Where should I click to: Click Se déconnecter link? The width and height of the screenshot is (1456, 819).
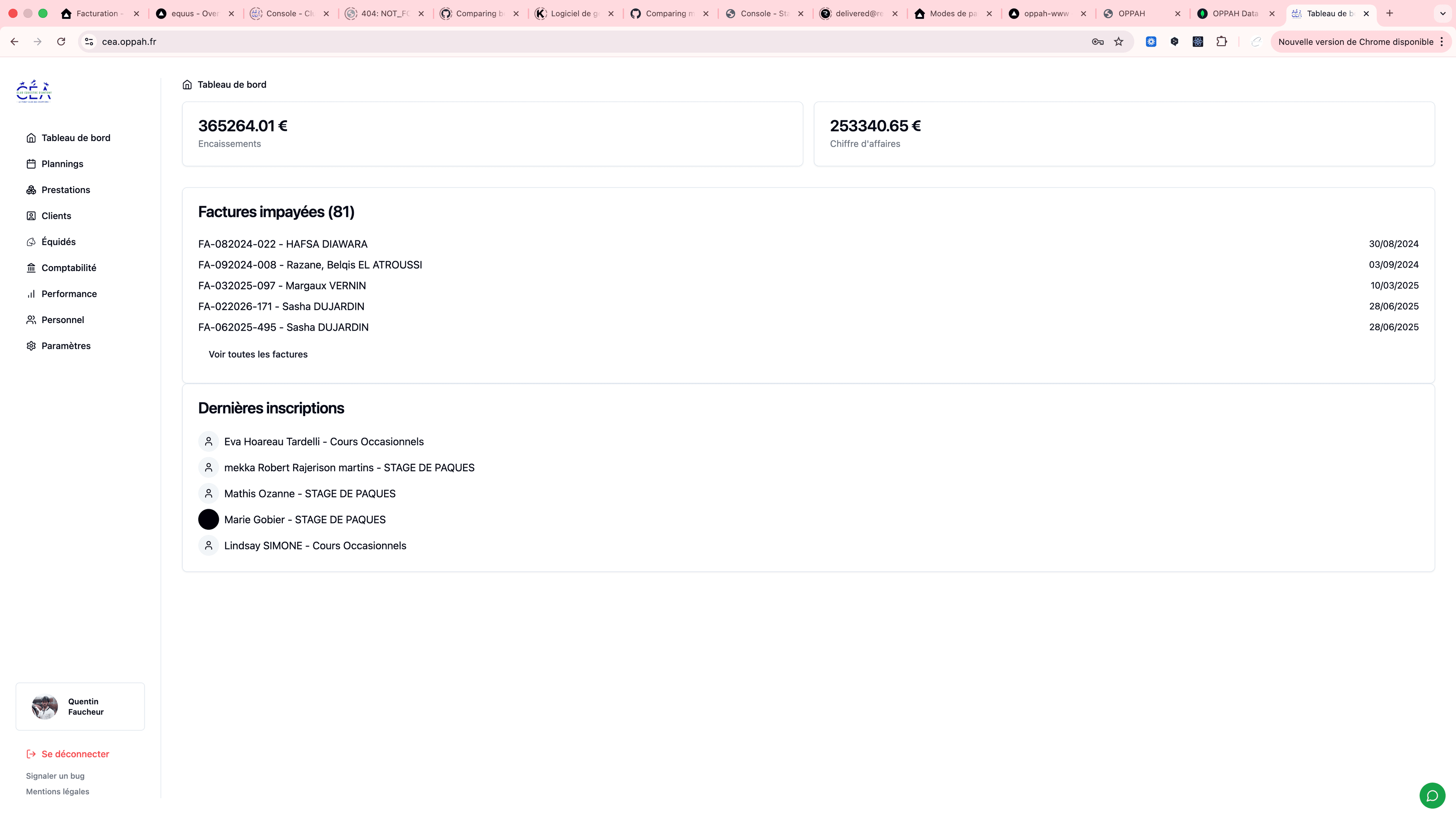[x=75, y=754]
